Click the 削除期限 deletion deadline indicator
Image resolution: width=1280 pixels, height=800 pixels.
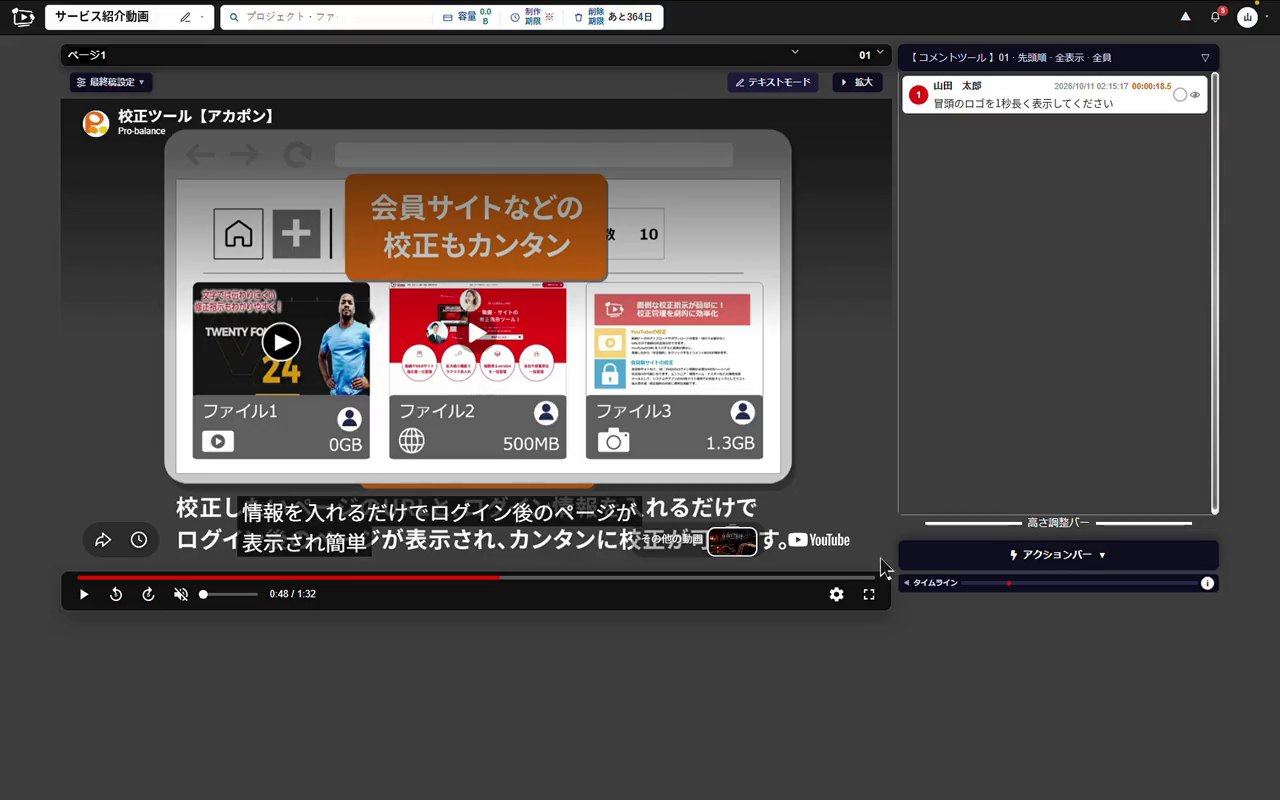[612, 17]
